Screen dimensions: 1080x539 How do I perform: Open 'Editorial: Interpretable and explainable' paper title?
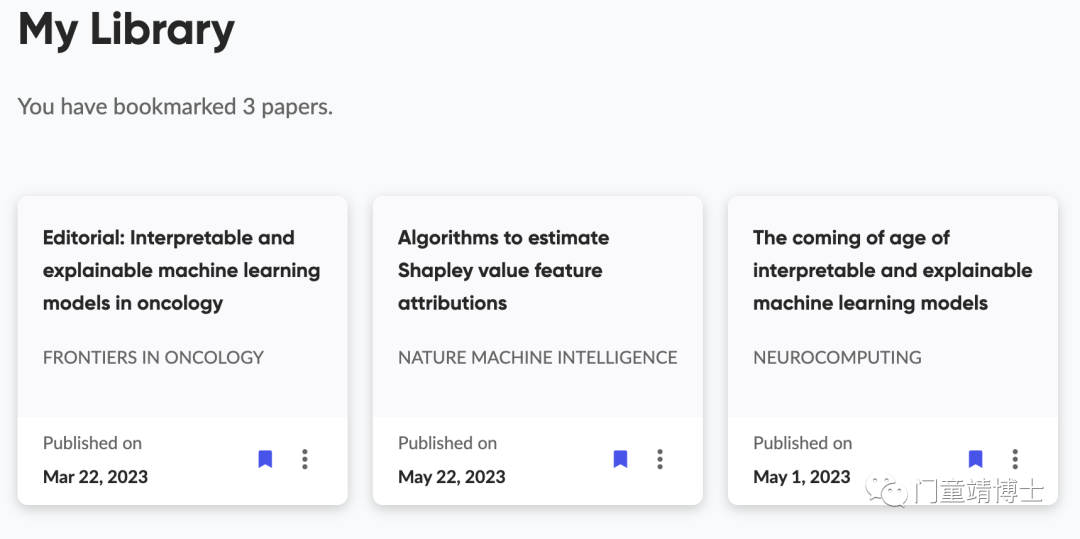click(x=182, y=271)
